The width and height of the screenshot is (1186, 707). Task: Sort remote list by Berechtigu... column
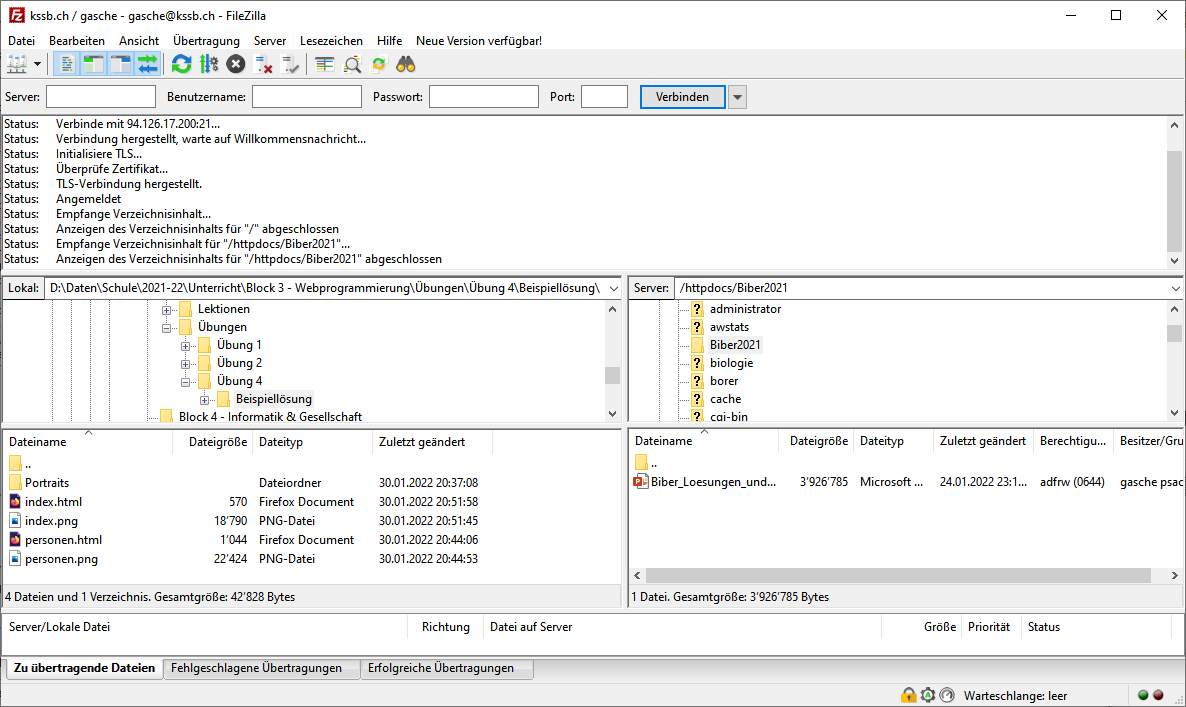[1073, 441]
